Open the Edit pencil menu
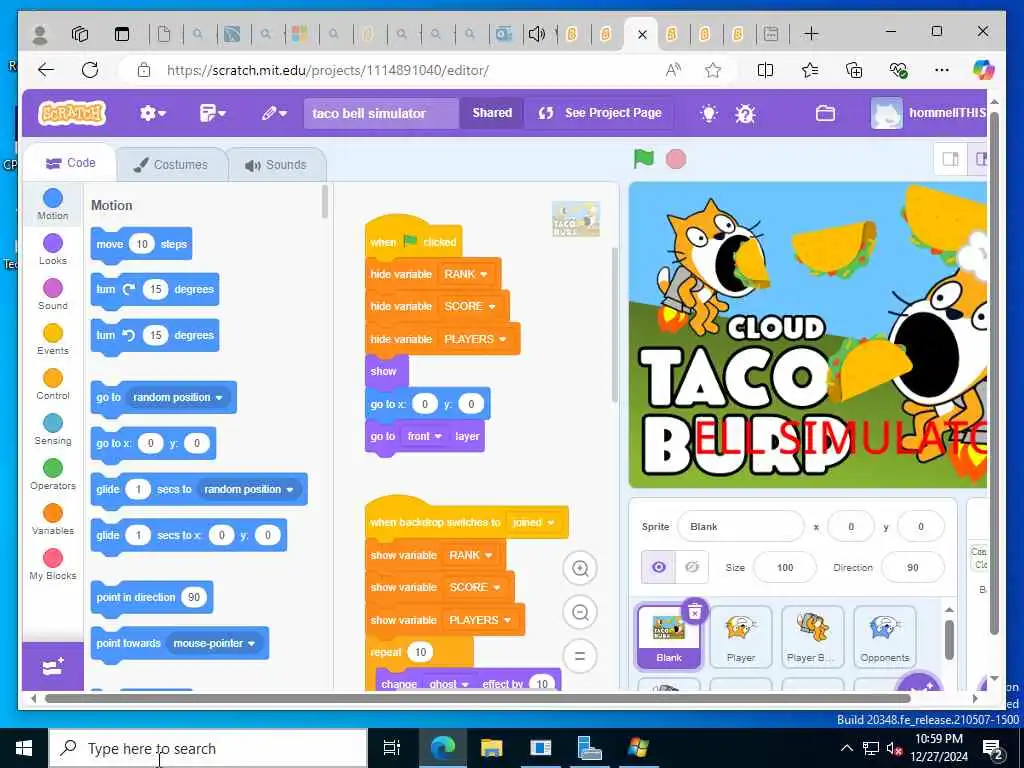 pos(274,113)
